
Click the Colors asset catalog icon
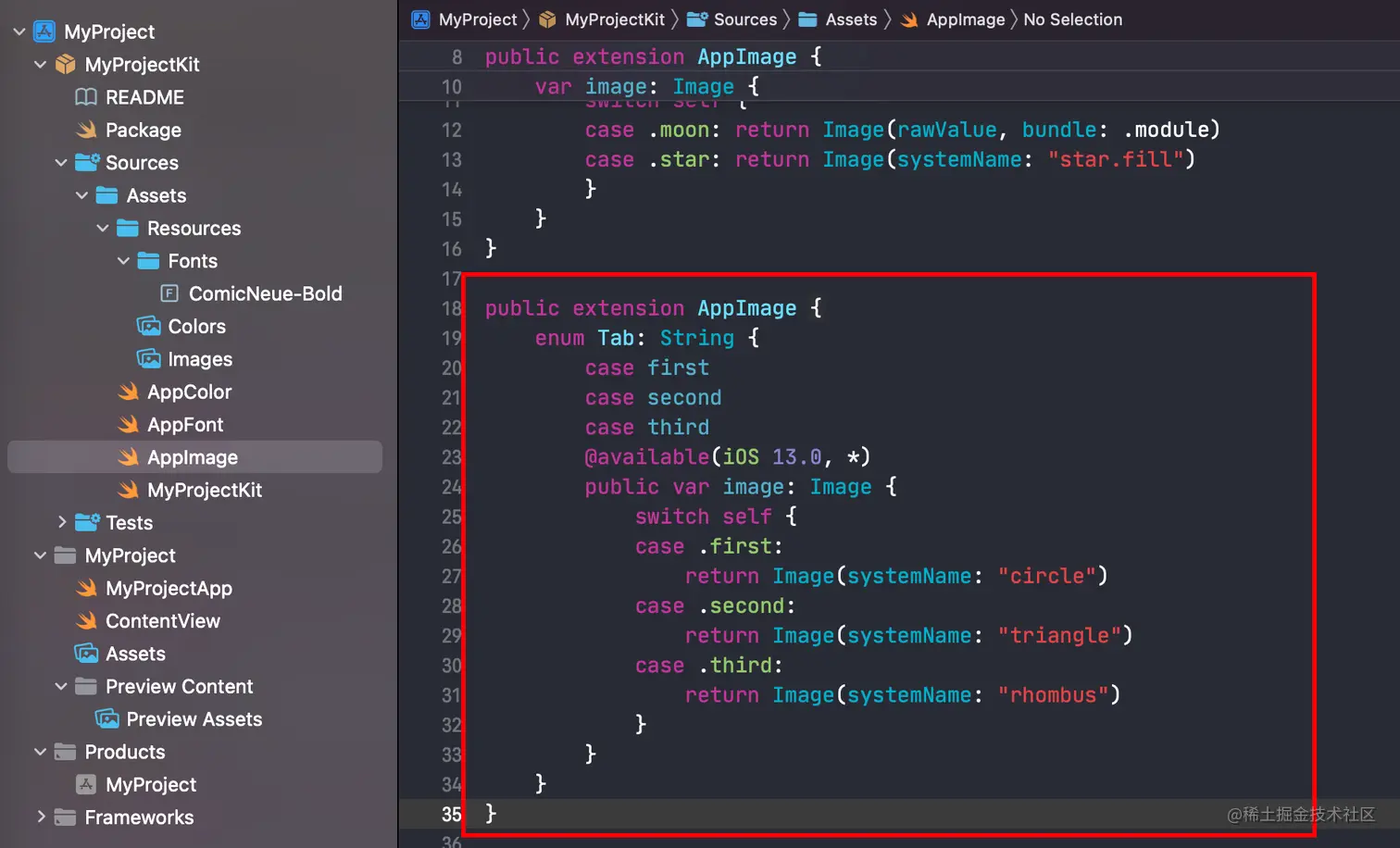tap(149, 326)
